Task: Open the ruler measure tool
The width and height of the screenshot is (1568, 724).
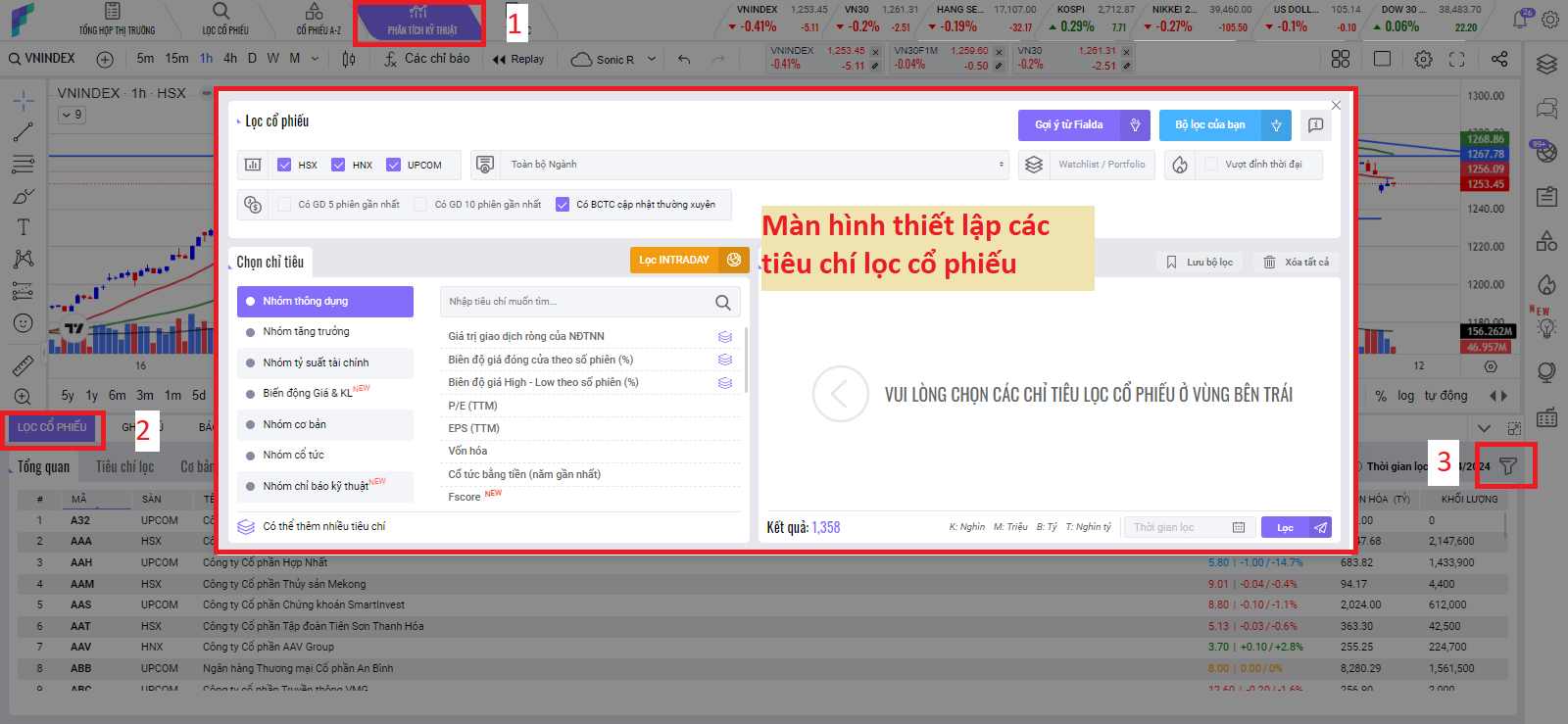Action: (x=24, y=366)
